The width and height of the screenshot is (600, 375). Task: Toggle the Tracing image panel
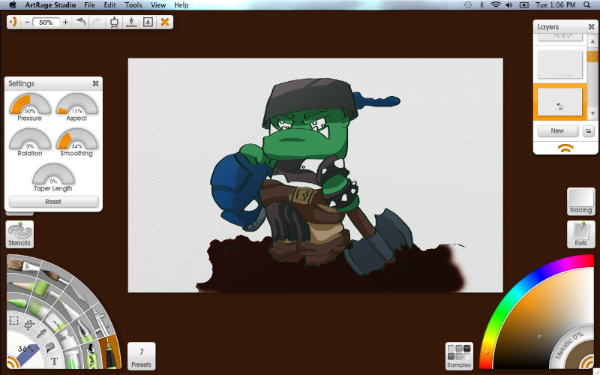coord(580,201)
